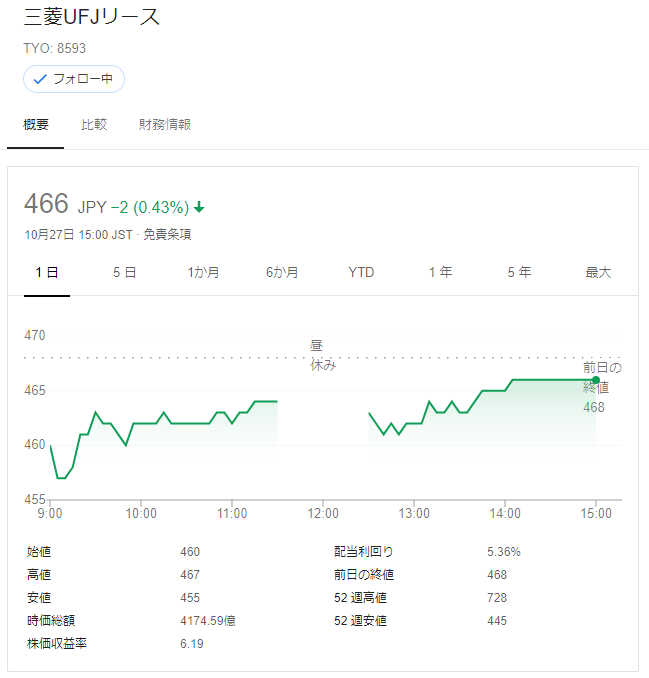
Task: Click the 配当利回り row label
Action: [x=364, y=552]
